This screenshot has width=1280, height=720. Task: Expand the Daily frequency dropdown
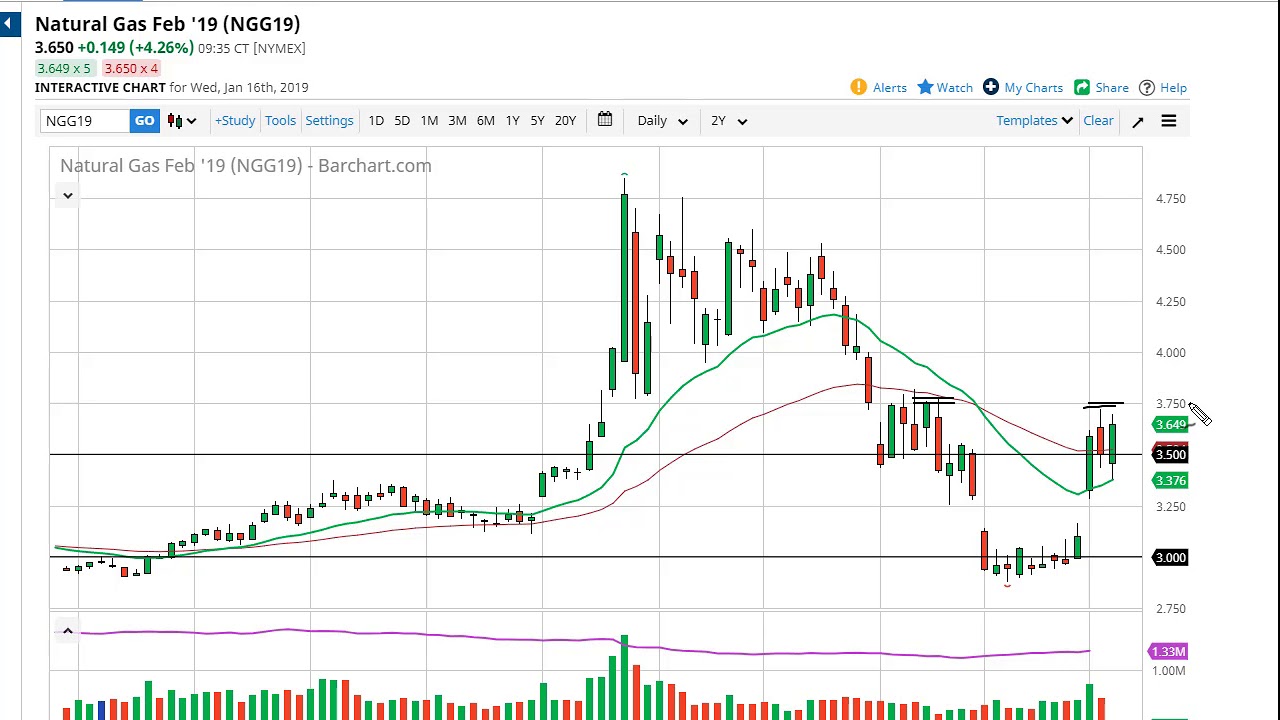coord(662,121)
